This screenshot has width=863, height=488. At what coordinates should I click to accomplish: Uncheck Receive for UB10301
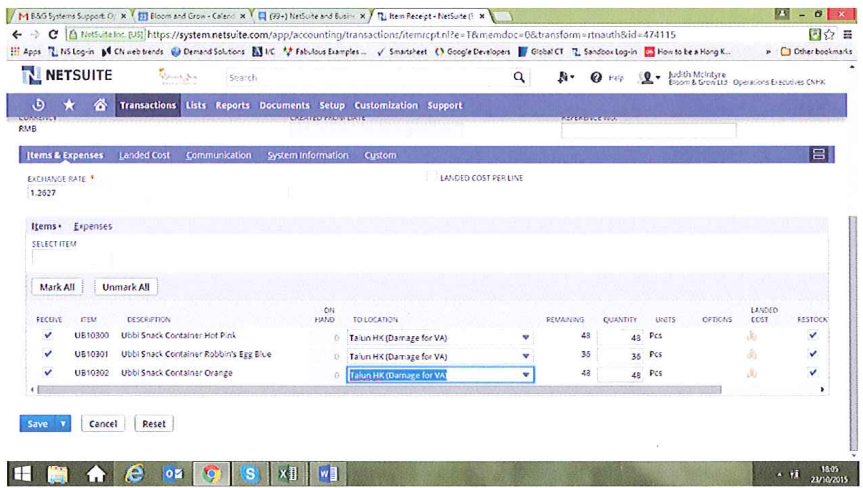(48, 354)
